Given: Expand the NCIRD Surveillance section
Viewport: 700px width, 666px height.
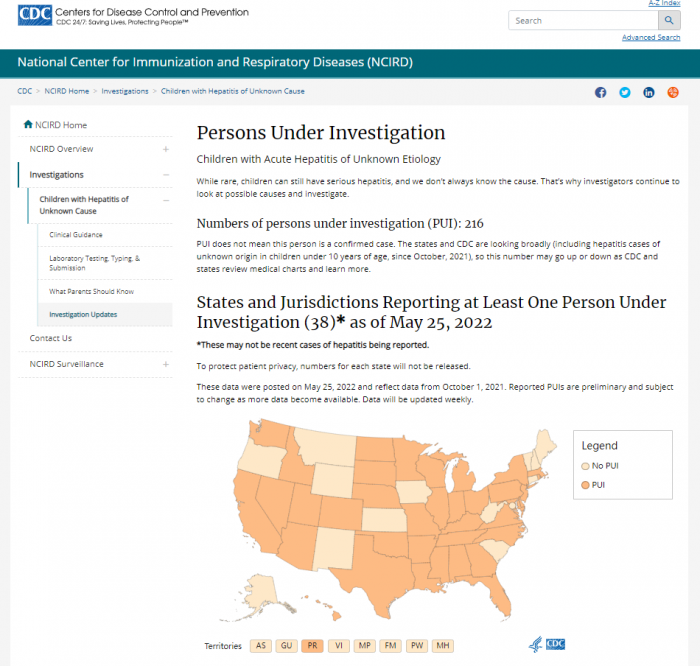Looking at the screenshot, I should click(166, 364).
